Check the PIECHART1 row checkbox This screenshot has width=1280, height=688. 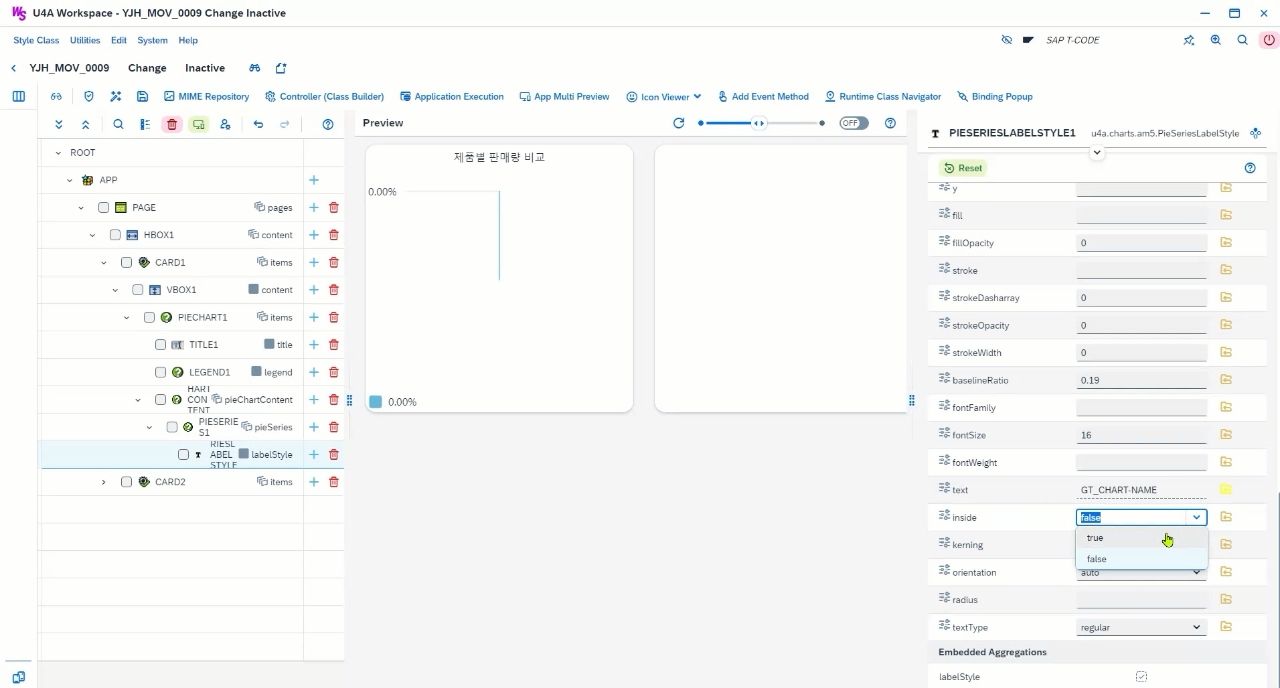(149, 317)
